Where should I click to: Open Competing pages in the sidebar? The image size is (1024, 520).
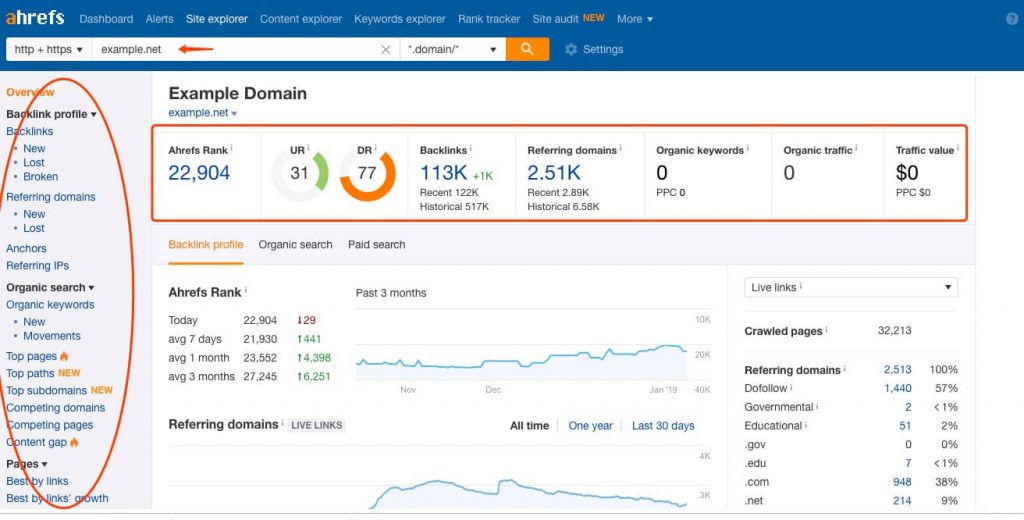(x=50, y=425)
